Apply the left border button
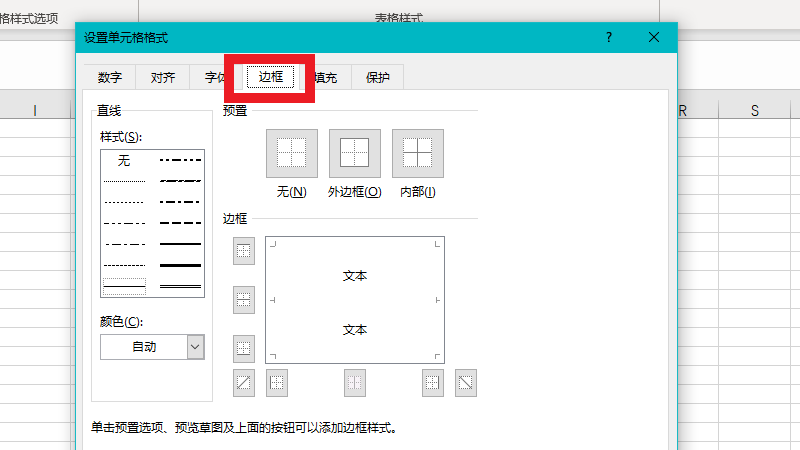This screenshot has width=800, height=450. click(x=277, y=381)
